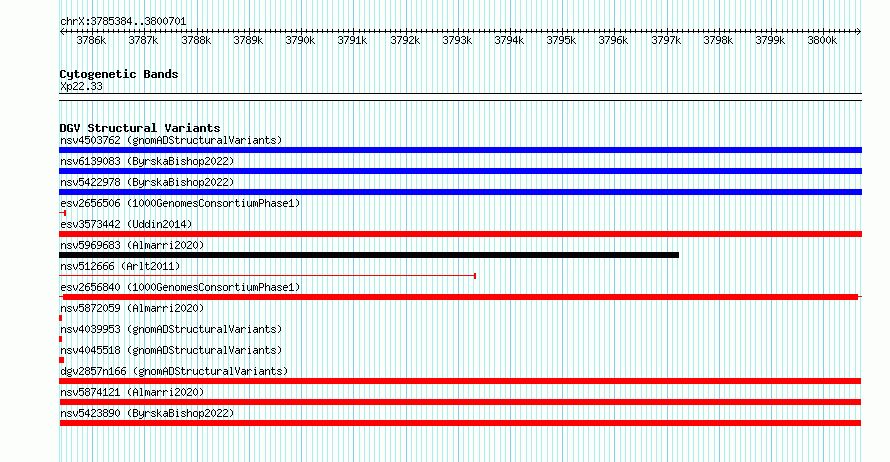
Task: Select the red bar under esv3573442
Action: click(x=460, y=234)
